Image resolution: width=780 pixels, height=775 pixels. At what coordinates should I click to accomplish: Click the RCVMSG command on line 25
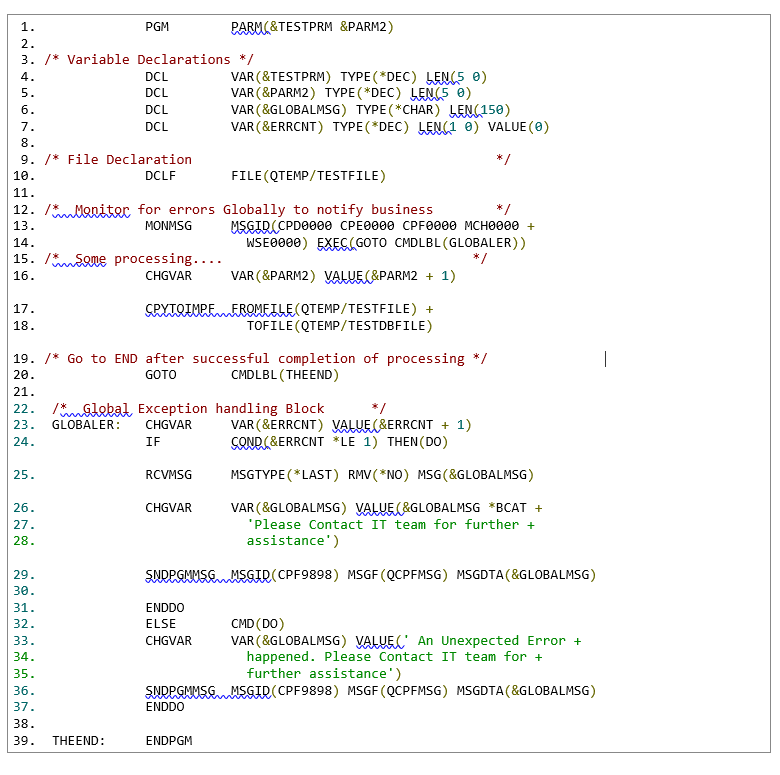168,475
